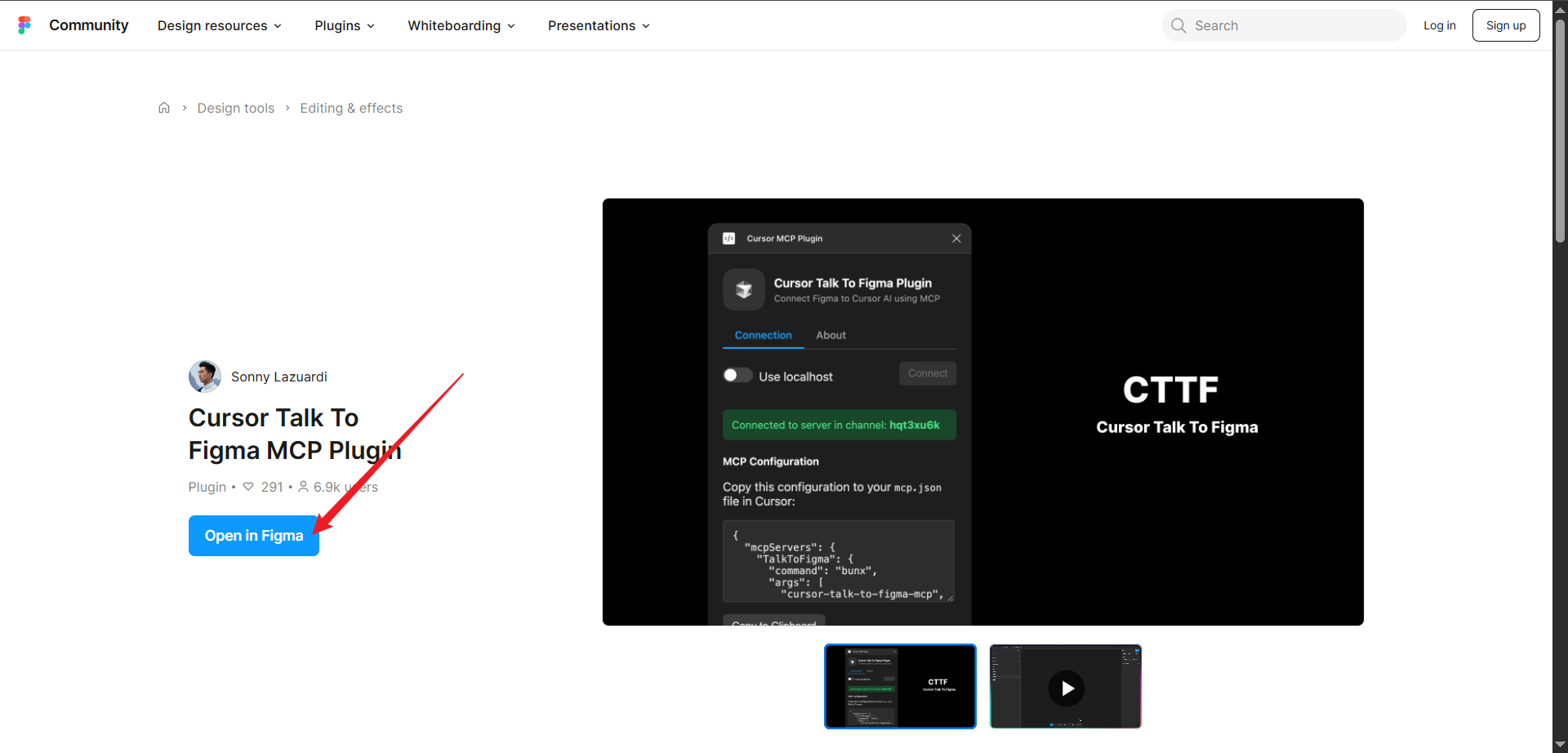Open the Community home link
Screen dimensions: 1568x753
tap(88, 25)
